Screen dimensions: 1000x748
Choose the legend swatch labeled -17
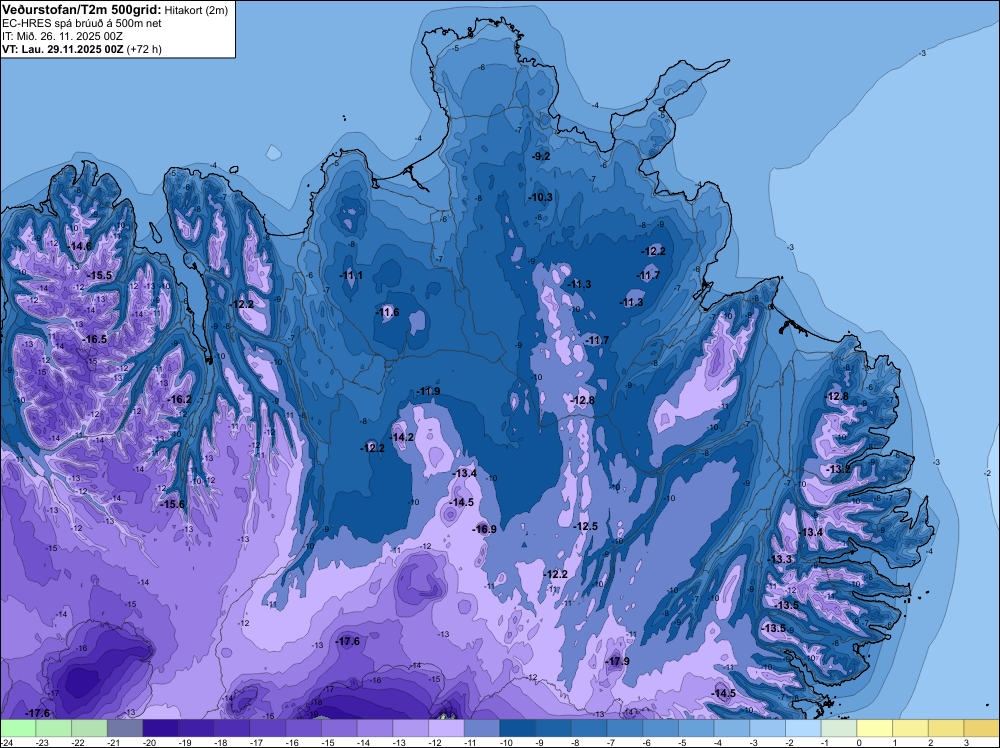point(268,728)
